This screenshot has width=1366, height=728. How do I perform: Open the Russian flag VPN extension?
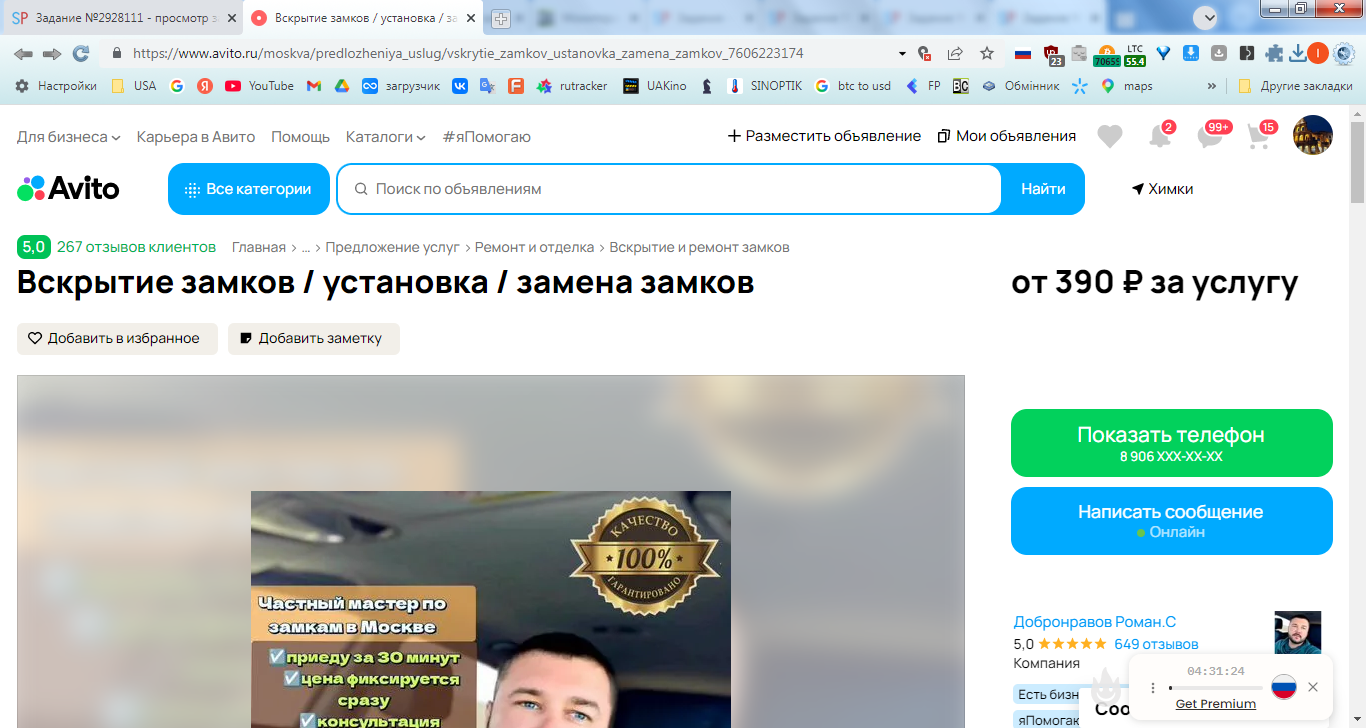[x=1023, y=53]
